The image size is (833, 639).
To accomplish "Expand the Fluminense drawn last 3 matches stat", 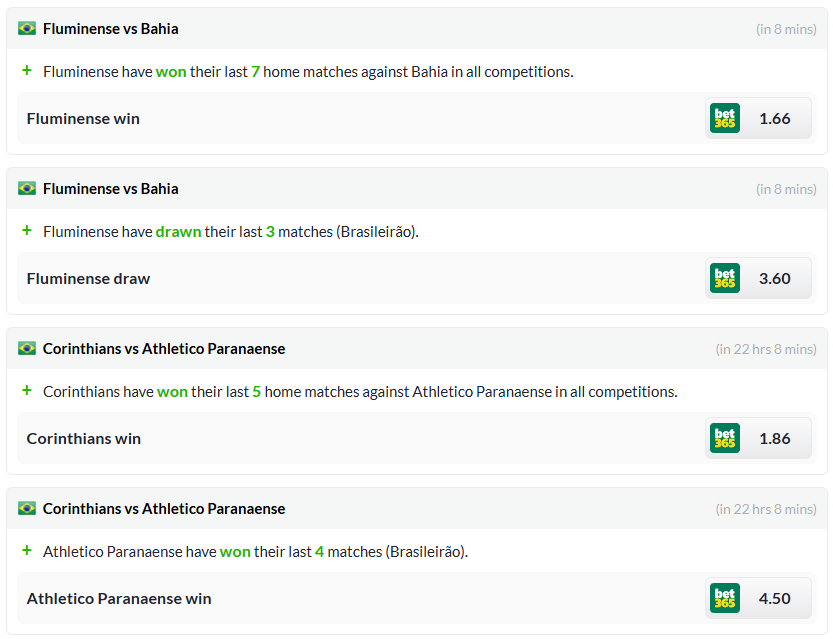I will (x=27, y=230).
